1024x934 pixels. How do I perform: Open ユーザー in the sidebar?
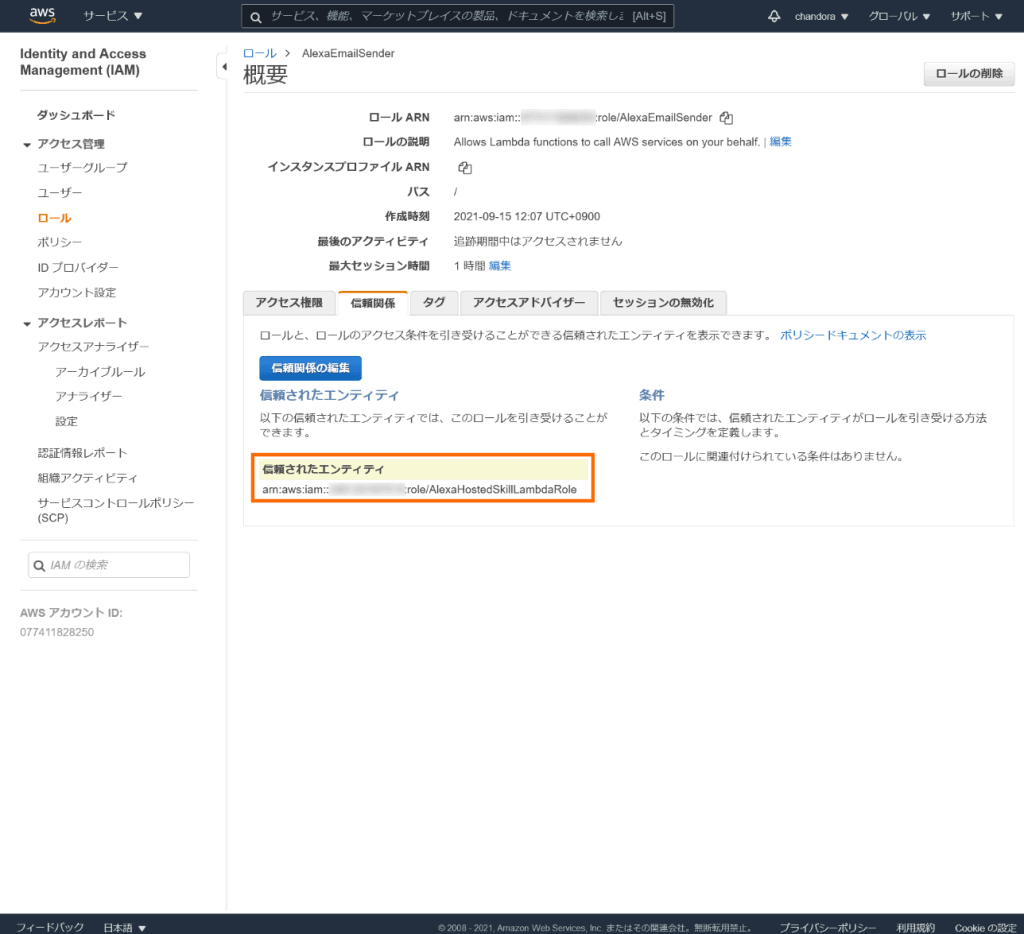pyautogui.click(x=60, y=193)
